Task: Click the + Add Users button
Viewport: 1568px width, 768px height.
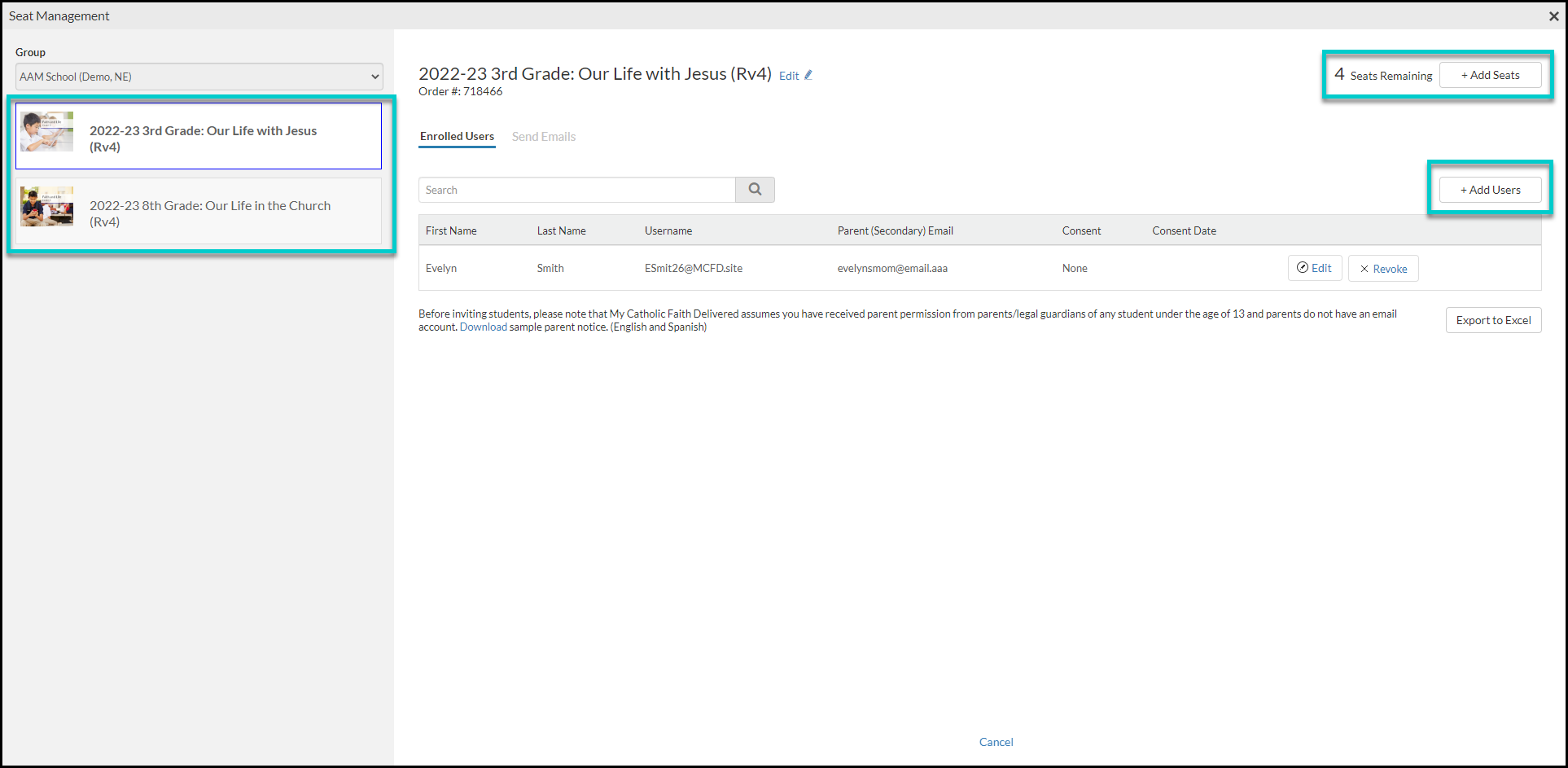Action: pos(1490,190)
